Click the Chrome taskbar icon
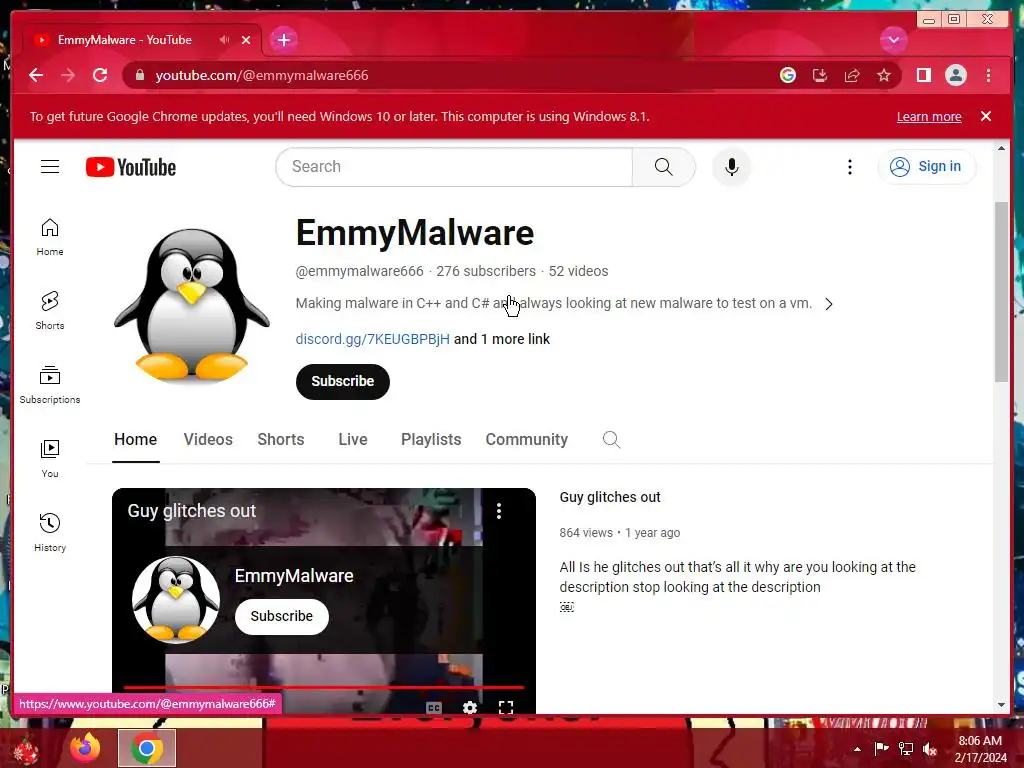Viewport: 1024px width, 768px height. 147,748
